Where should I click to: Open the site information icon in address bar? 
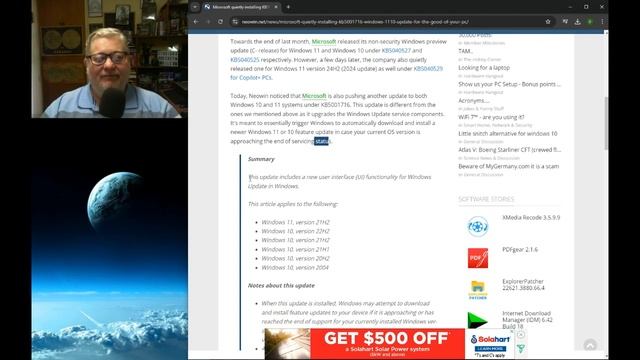click(x=235, y=22)
